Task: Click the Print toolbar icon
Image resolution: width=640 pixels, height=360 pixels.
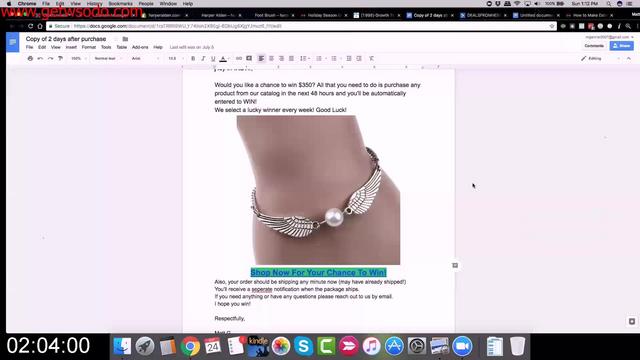Action: point(30,59)
